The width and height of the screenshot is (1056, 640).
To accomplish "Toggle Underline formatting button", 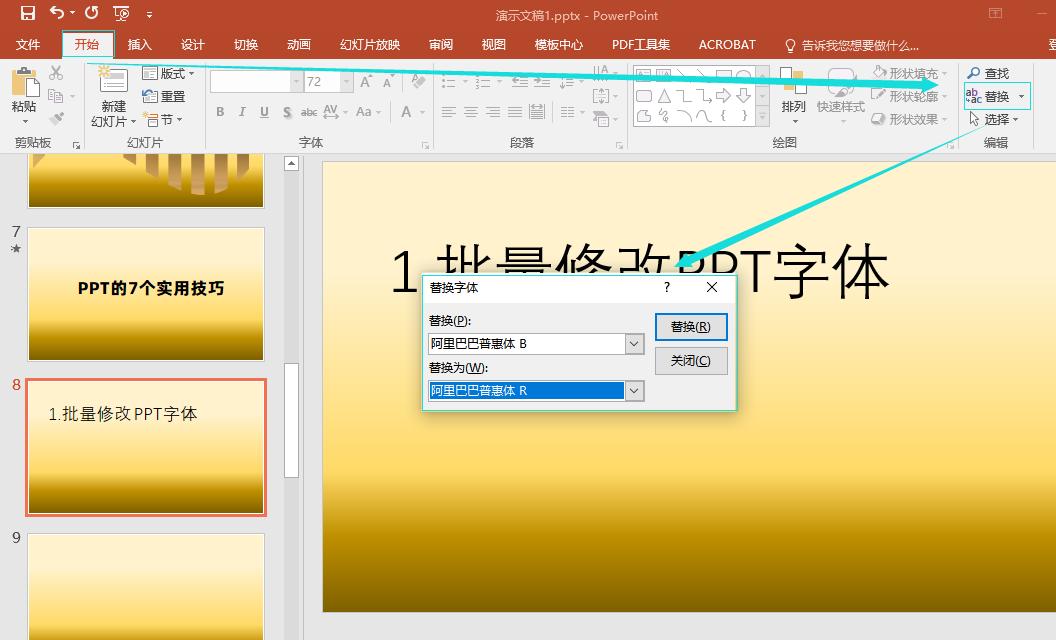I will (264, 112).
